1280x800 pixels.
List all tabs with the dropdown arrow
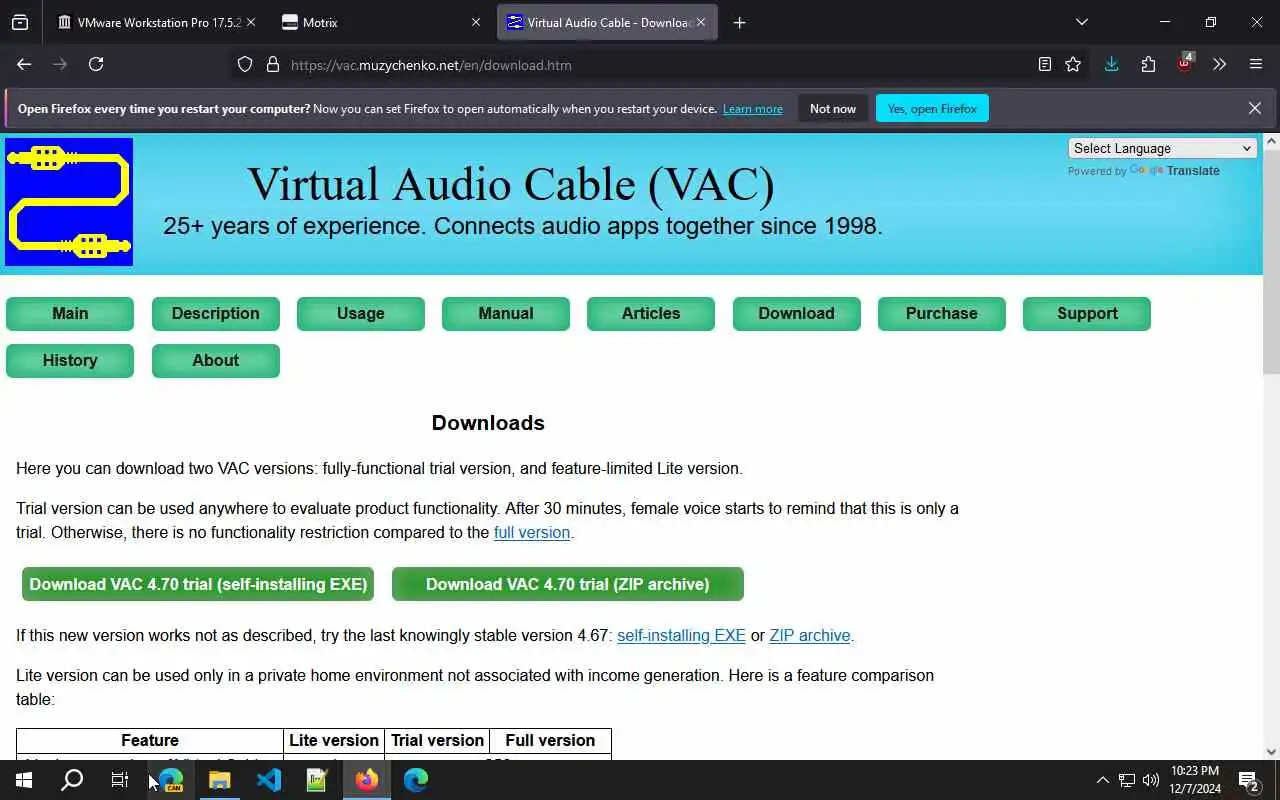pos(1081,22)
